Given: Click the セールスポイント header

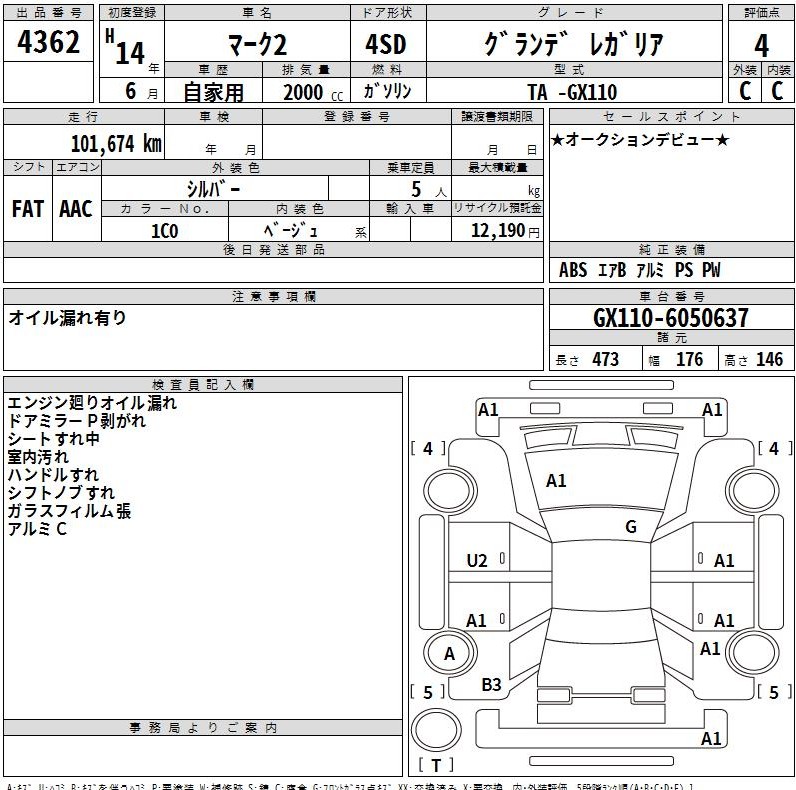Looking at the screenshot, I should point(672,116).
